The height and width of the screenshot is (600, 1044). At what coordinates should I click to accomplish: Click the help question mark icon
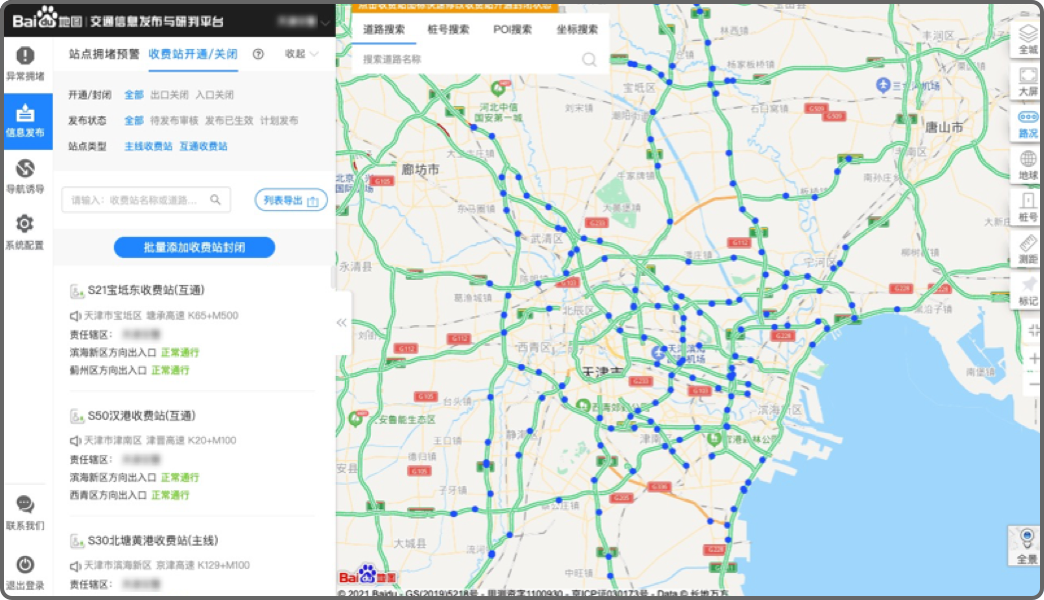[258, 54]
